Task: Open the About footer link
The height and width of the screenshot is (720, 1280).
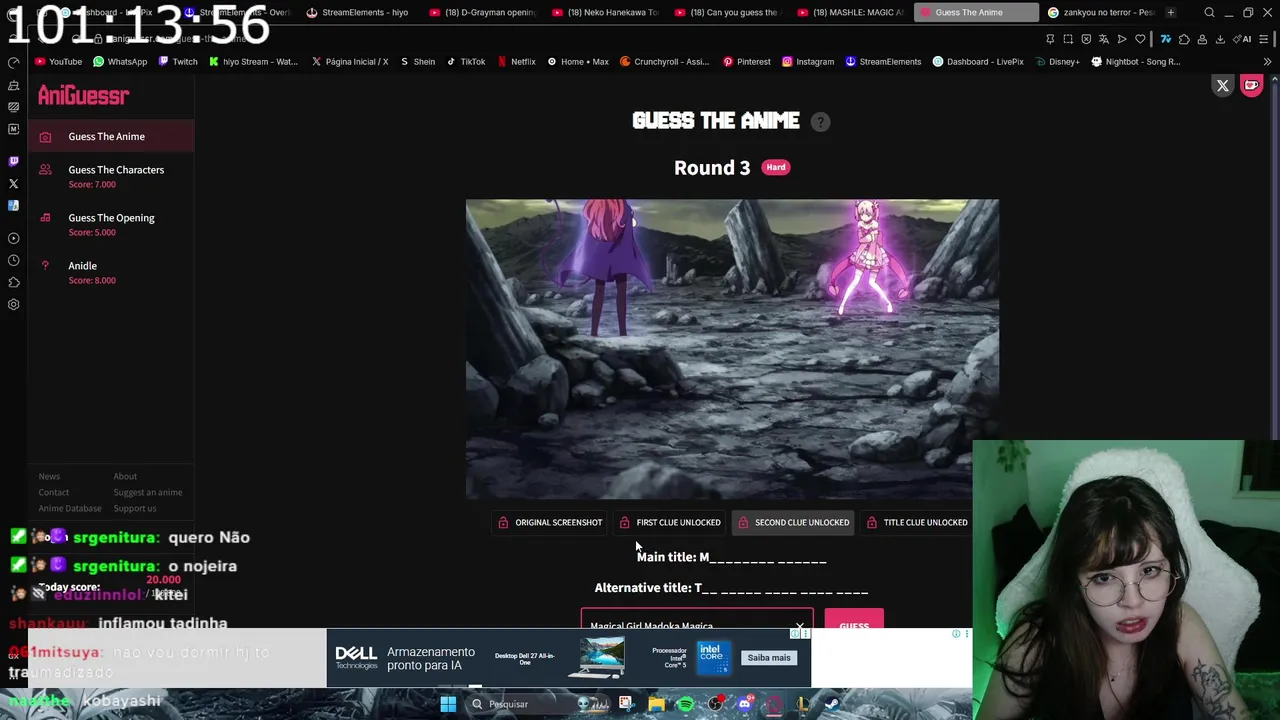Action: (x=125, y=476)
